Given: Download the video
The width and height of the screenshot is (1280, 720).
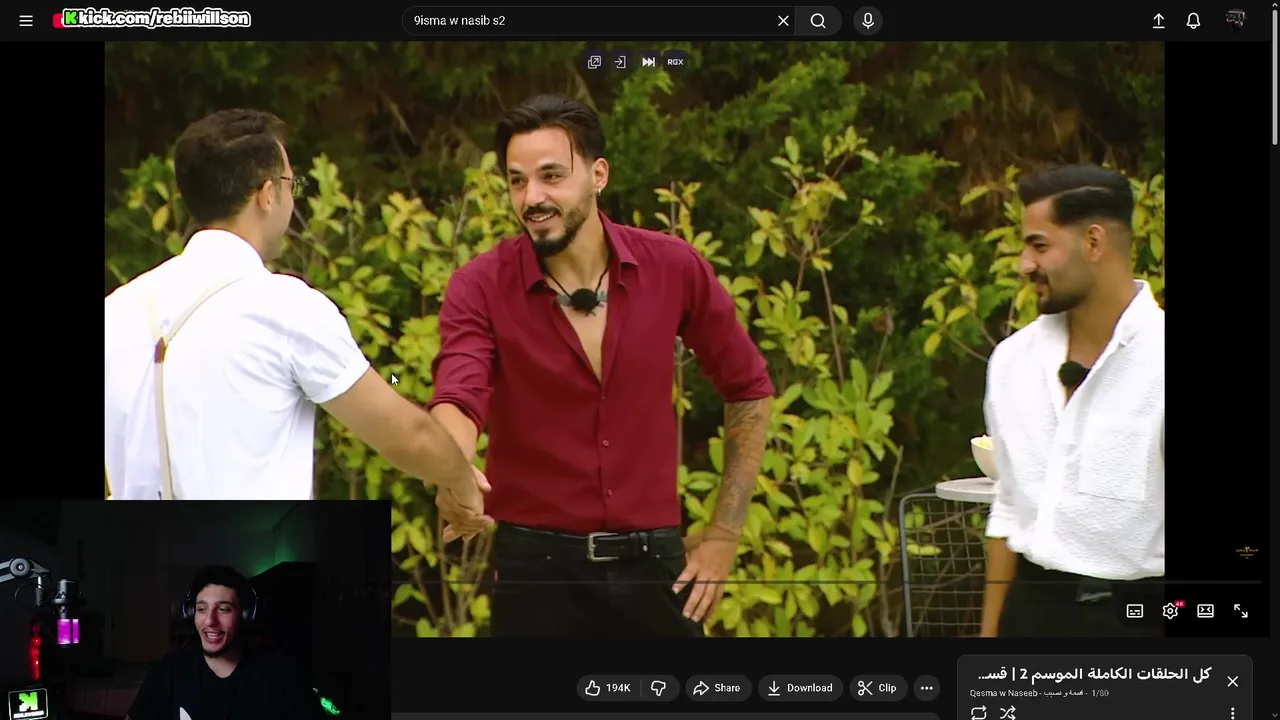Looking at the screenshot, I should pyautogui.click(x=800, y=688).
